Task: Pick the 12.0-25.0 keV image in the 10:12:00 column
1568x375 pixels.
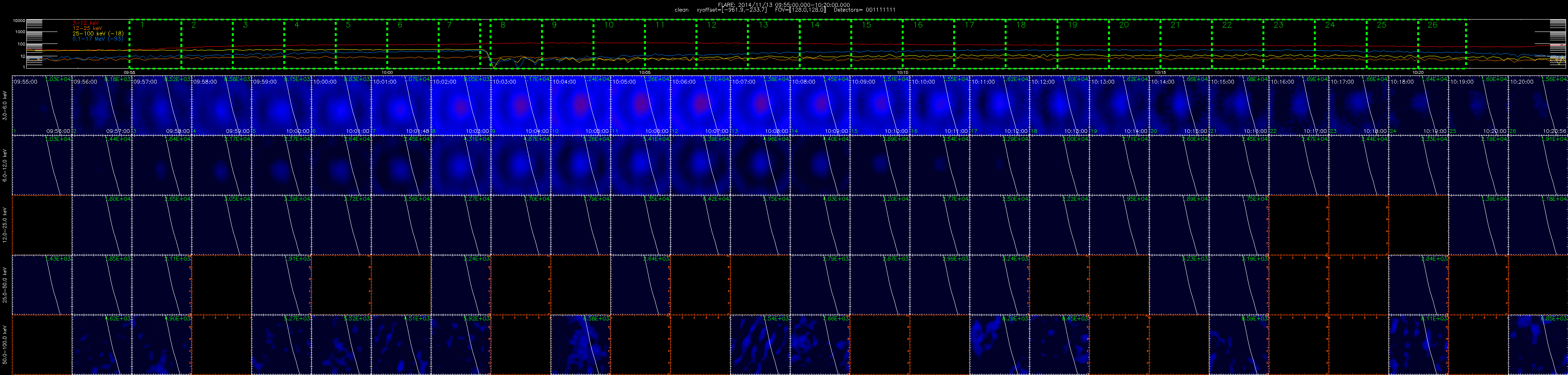Action: [1060, 225]
